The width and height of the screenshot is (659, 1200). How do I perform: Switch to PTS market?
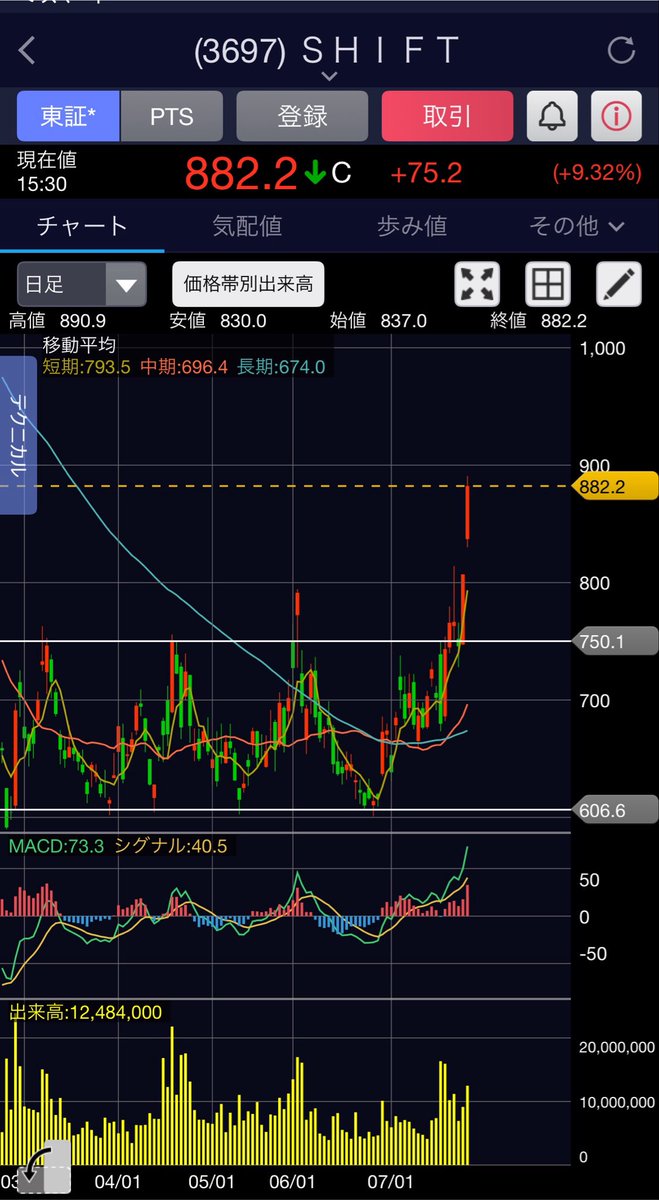click(x=172, y=116)
